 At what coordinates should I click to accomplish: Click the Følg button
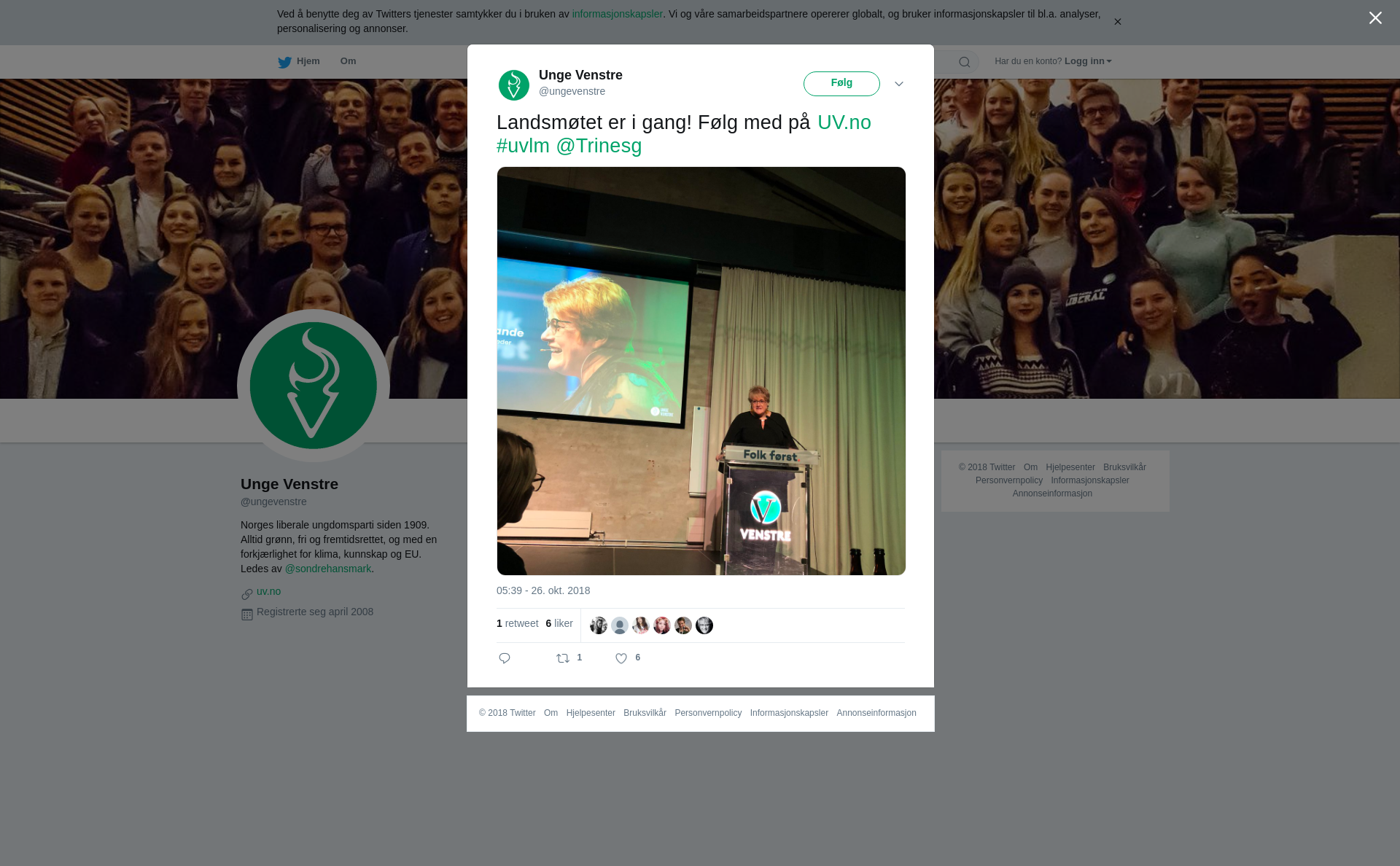tap(841, 84)
